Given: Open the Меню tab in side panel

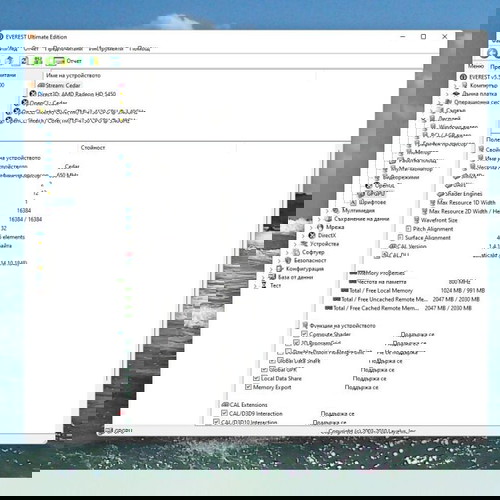Looking at the screenshot, I should pos(476,66).
